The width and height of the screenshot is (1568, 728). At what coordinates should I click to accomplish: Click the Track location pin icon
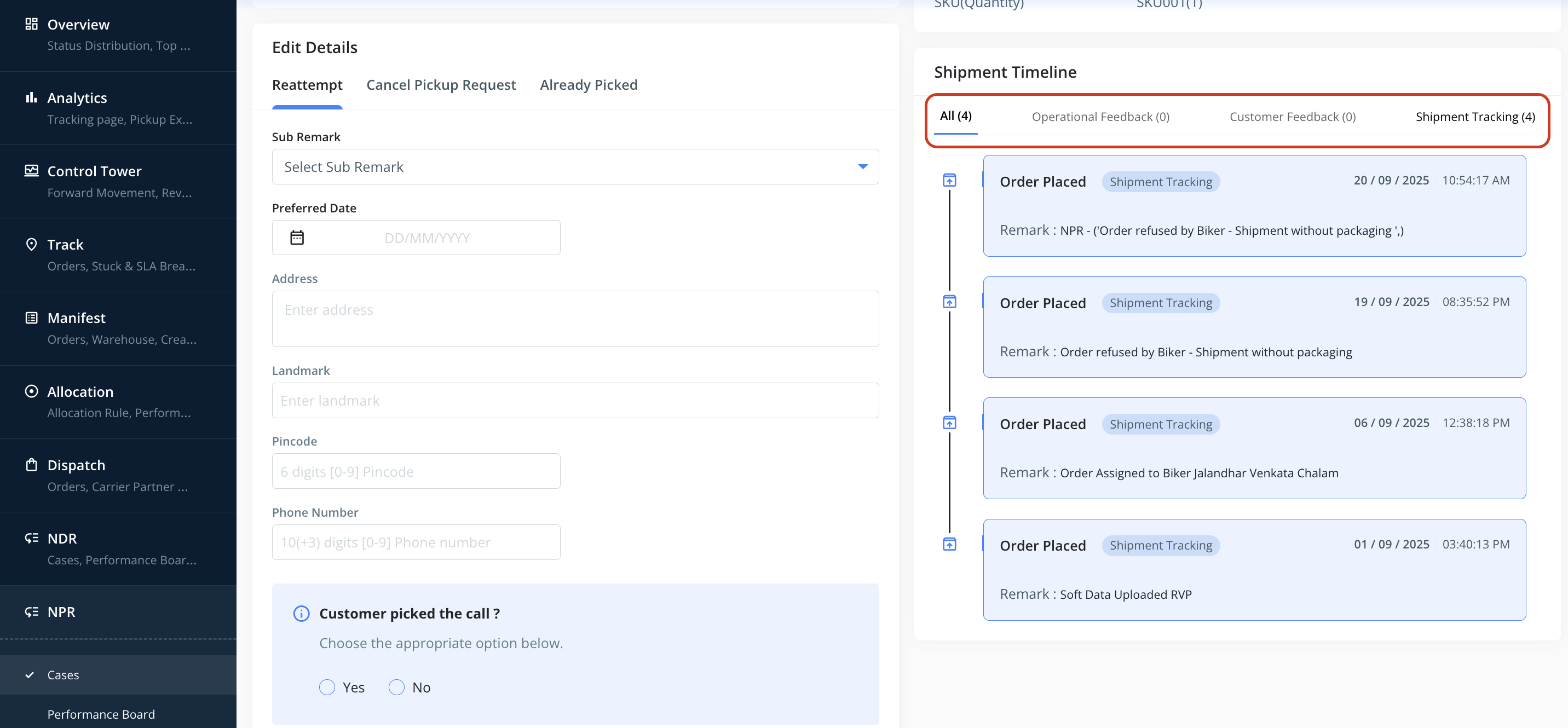31,244
